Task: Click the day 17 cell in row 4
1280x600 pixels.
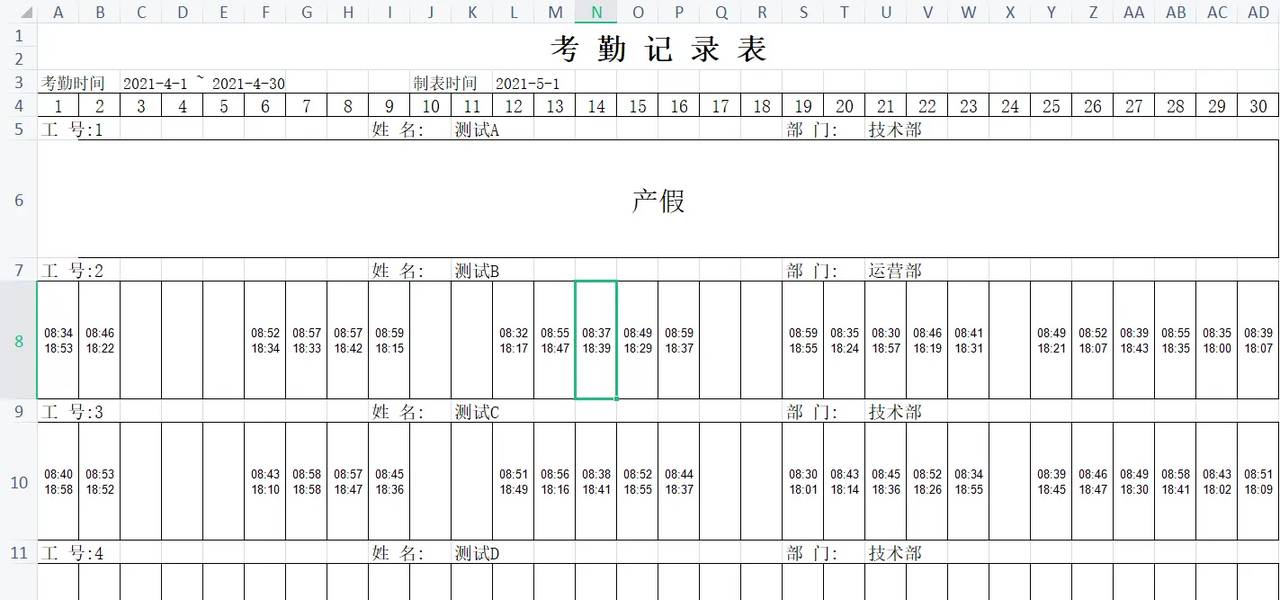Action: 720,107
